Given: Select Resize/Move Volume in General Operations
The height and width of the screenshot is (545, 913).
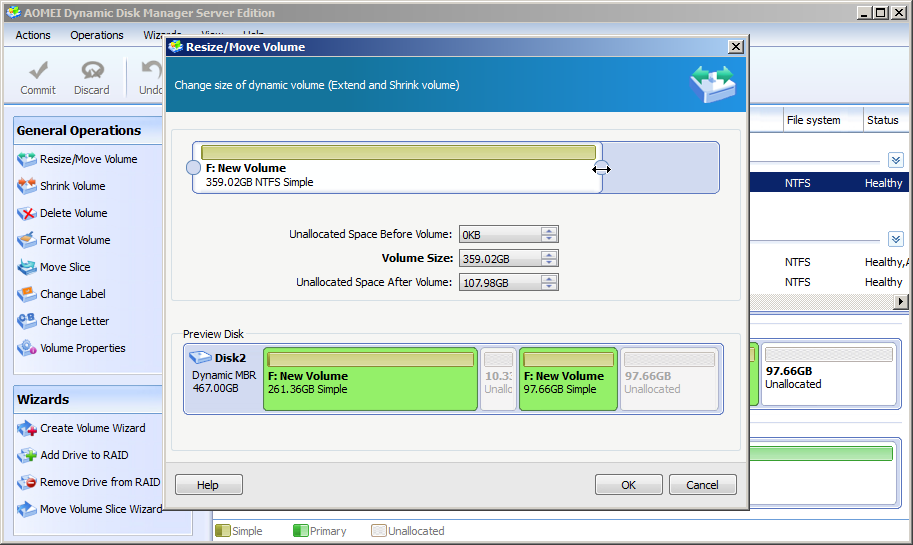Looking at the screenshot, I should (77, 159).
